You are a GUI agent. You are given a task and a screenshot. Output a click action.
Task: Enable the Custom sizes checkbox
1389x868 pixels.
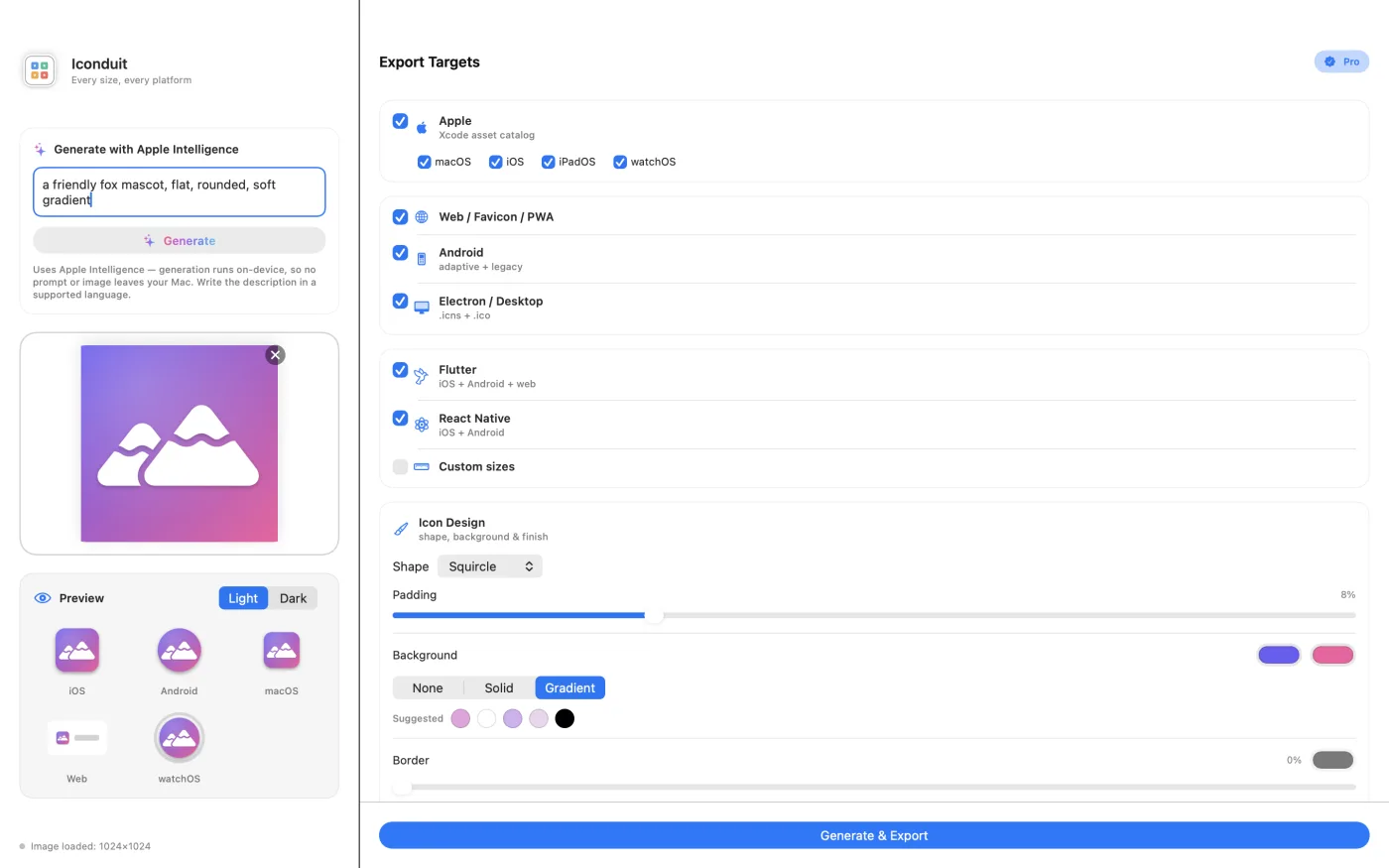pyautogui.click(x=400, y=467)
